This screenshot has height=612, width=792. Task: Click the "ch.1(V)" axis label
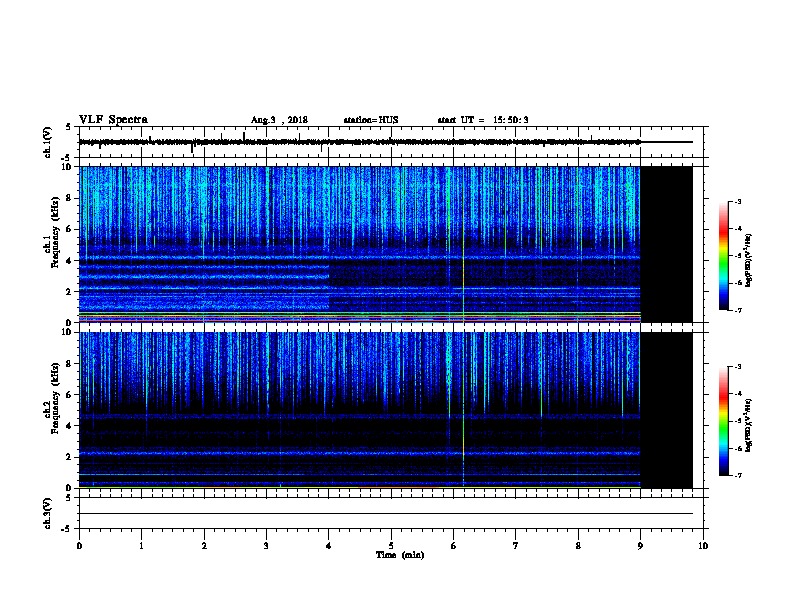tap(47, 142)
